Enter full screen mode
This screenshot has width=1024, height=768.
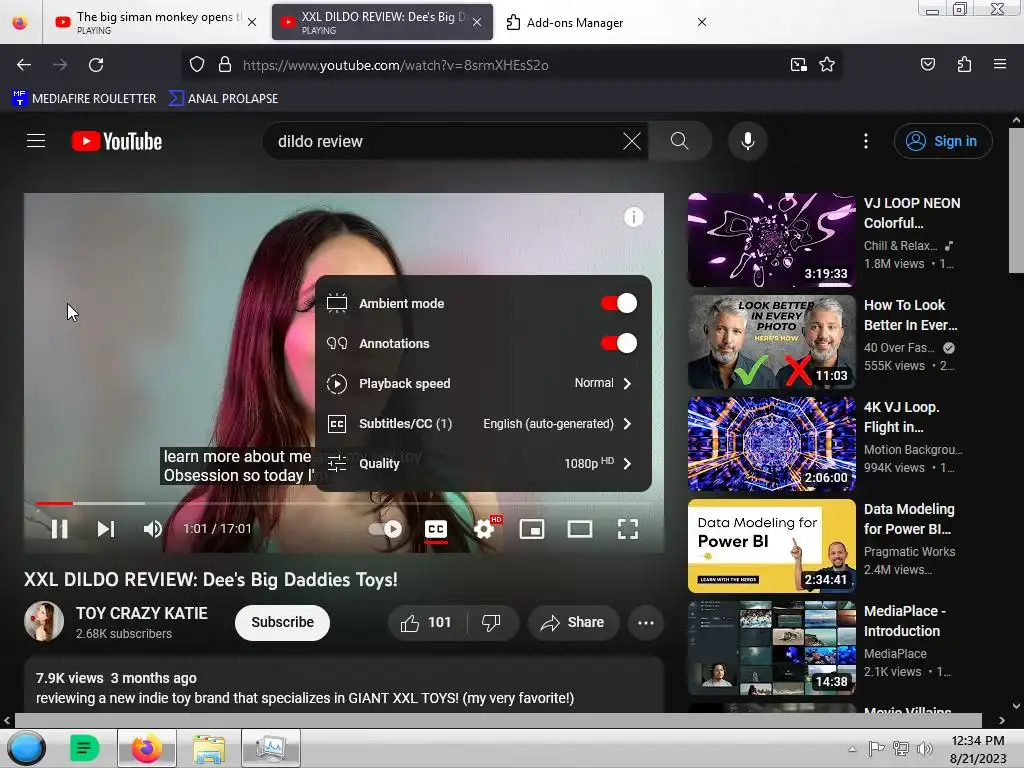pyautogui.click(x=628, y=529)
